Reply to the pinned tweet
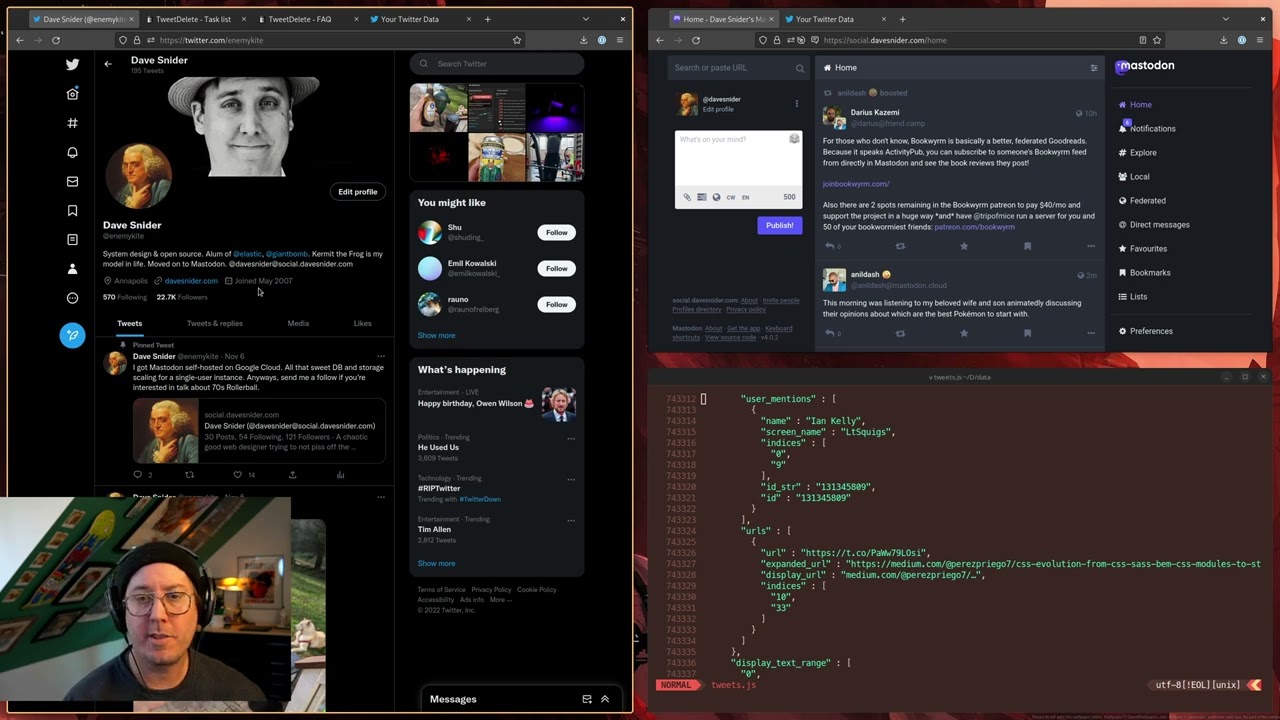The height and width of the screenshot is (720, 1280). pos(138,474)
